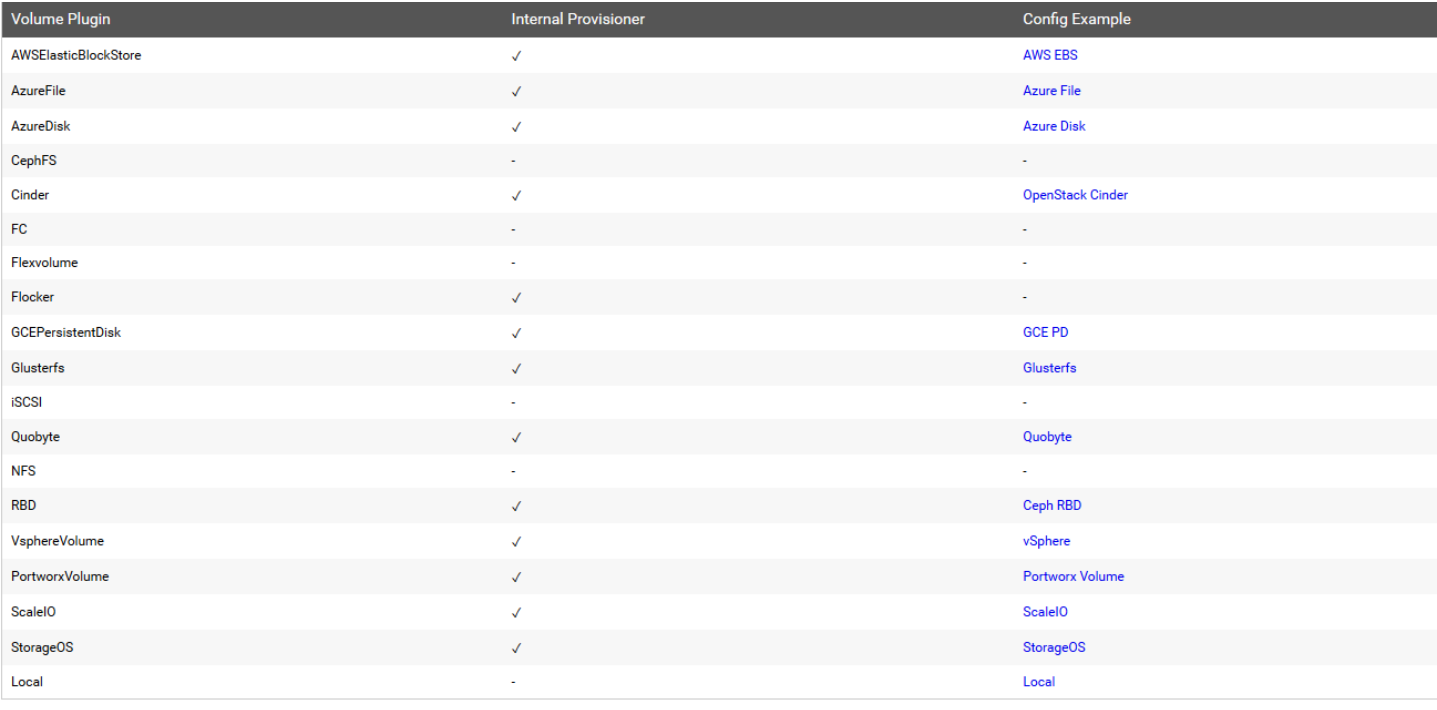Select the Quobyte plugin name cell
This screenshot has width=1437, height=710.
35,437
